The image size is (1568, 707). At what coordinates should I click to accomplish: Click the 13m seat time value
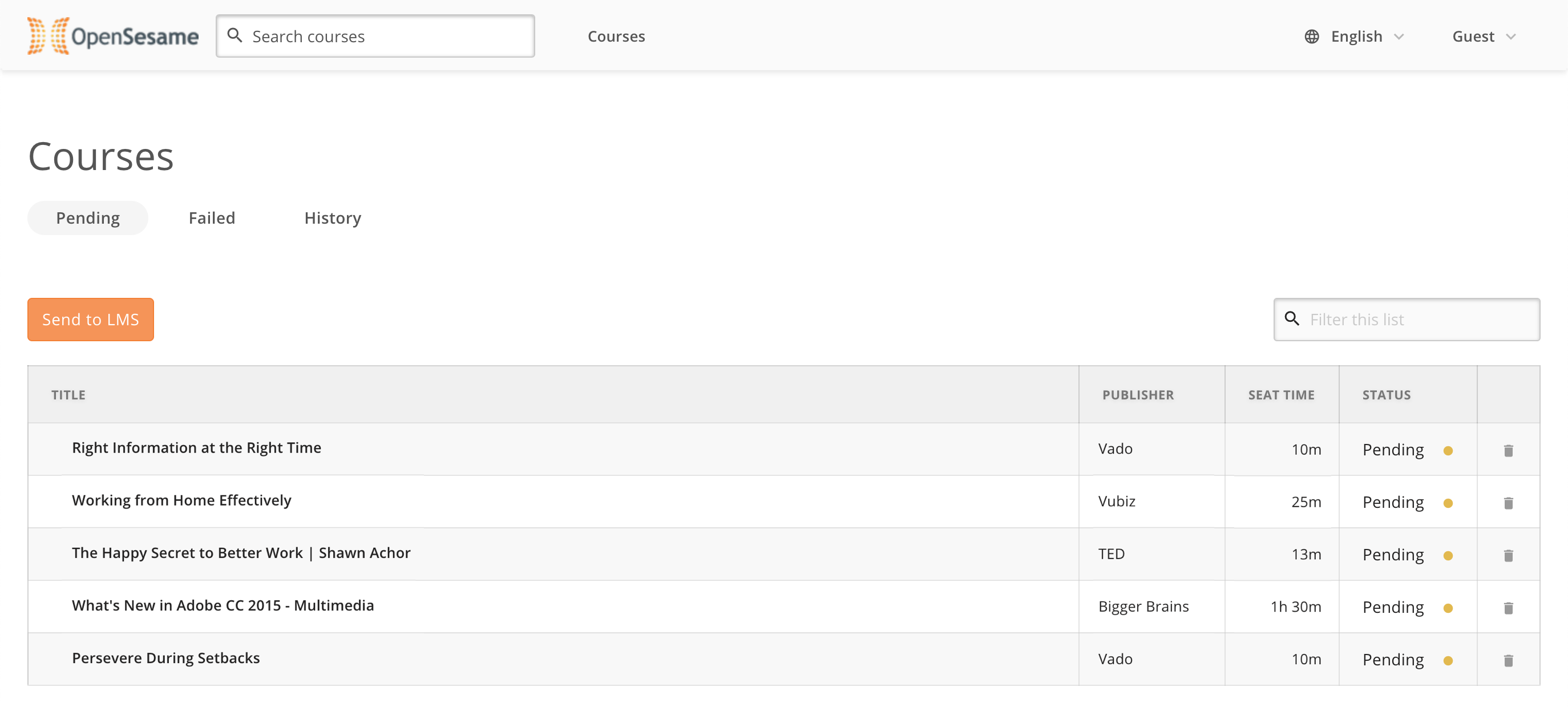pos(1306,554)
